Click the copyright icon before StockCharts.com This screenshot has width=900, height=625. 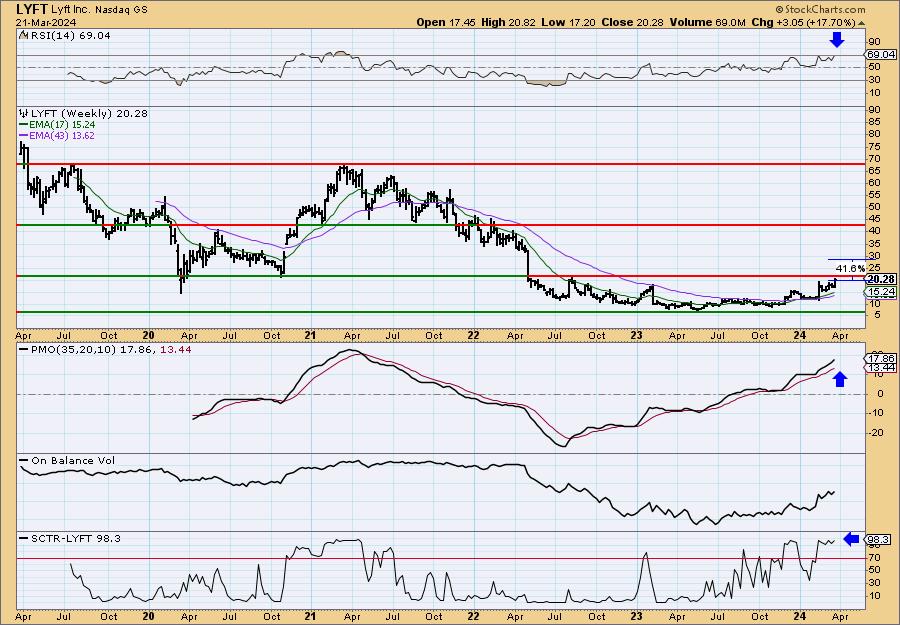tap(778, 10)
